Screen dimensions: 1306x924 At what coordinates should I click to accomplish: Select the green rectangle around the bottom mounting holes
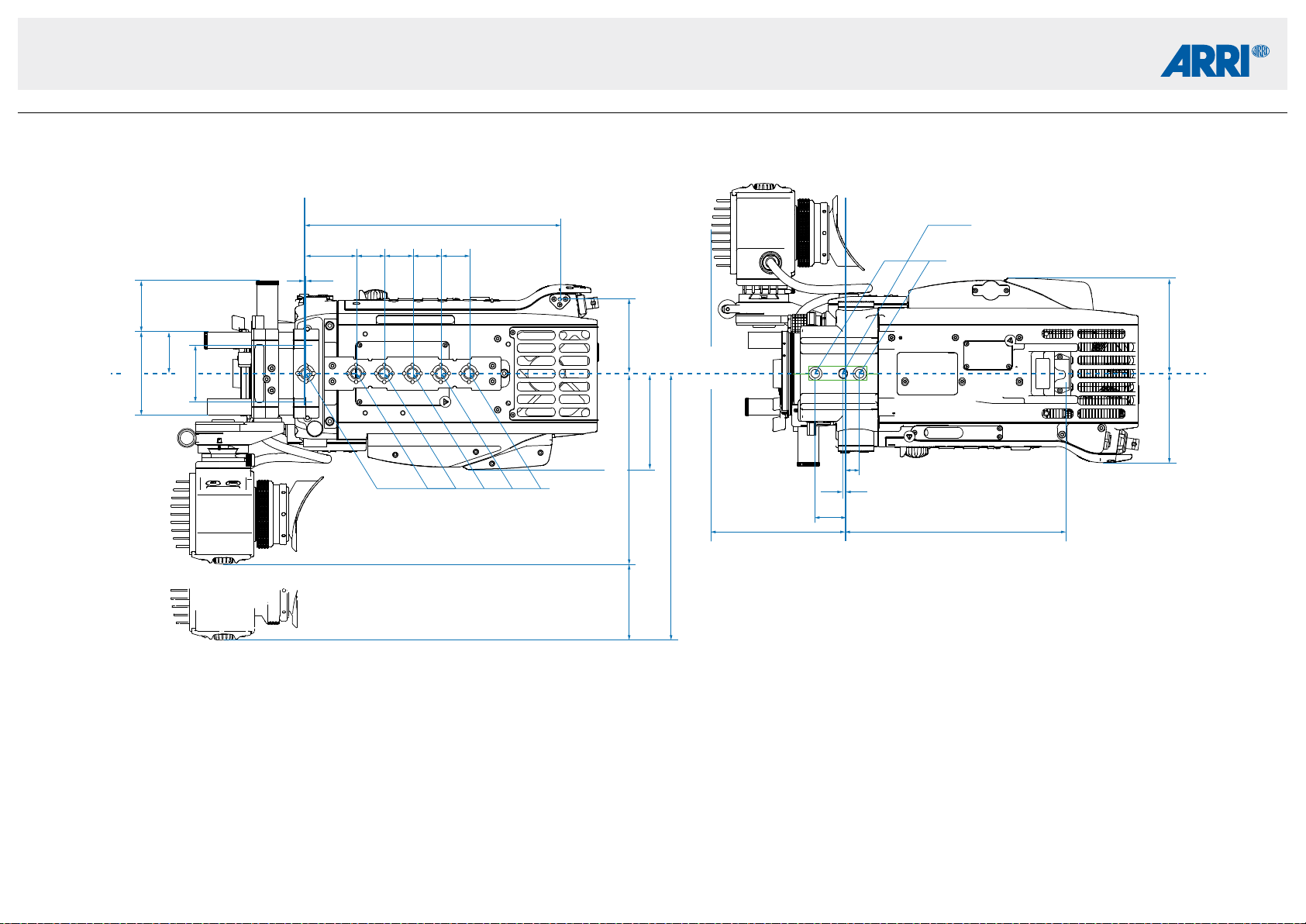click(x=837, y=374)
